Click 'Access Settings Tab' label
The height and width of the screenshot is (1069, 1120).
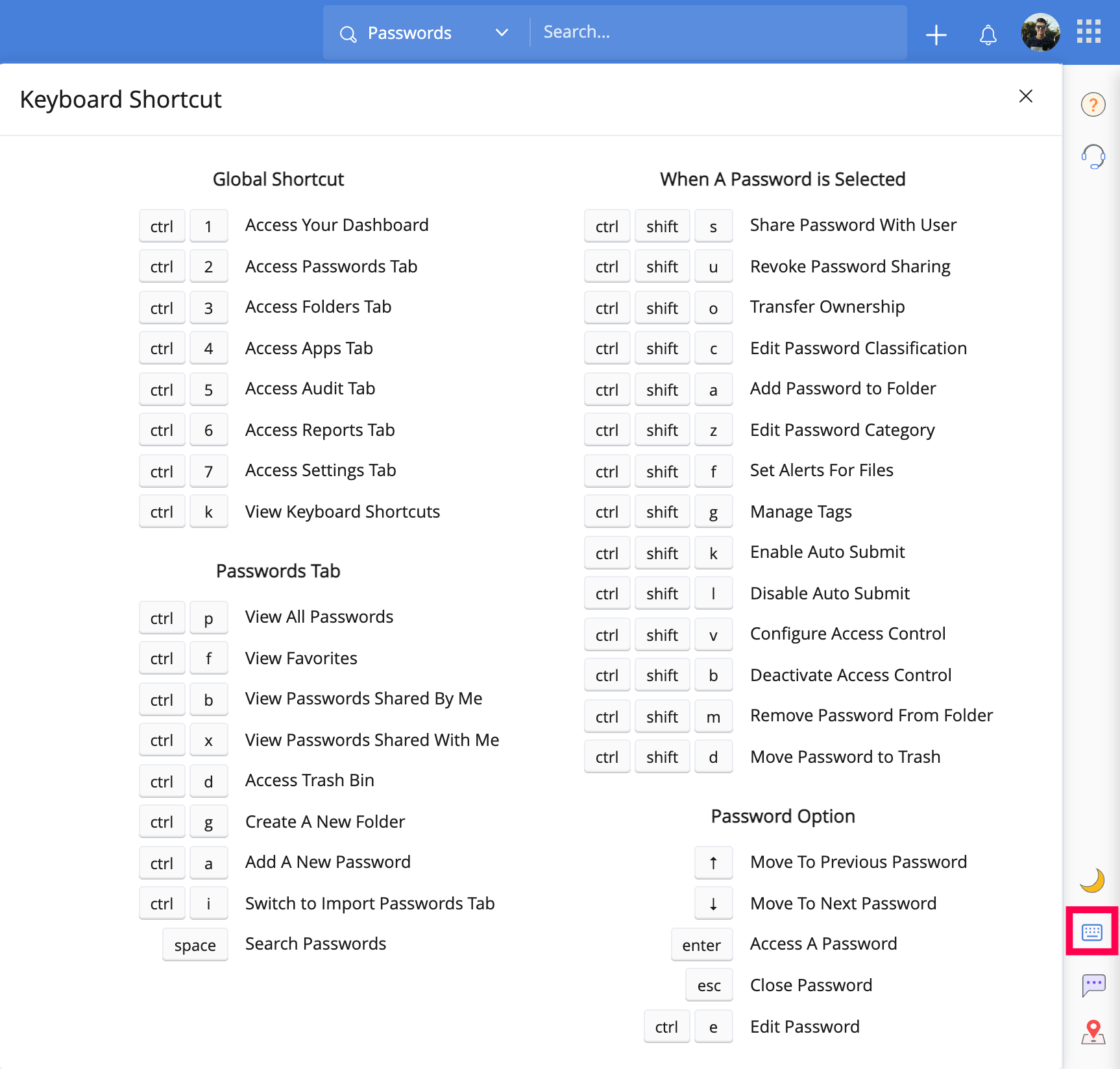click(x=321, y=470)
